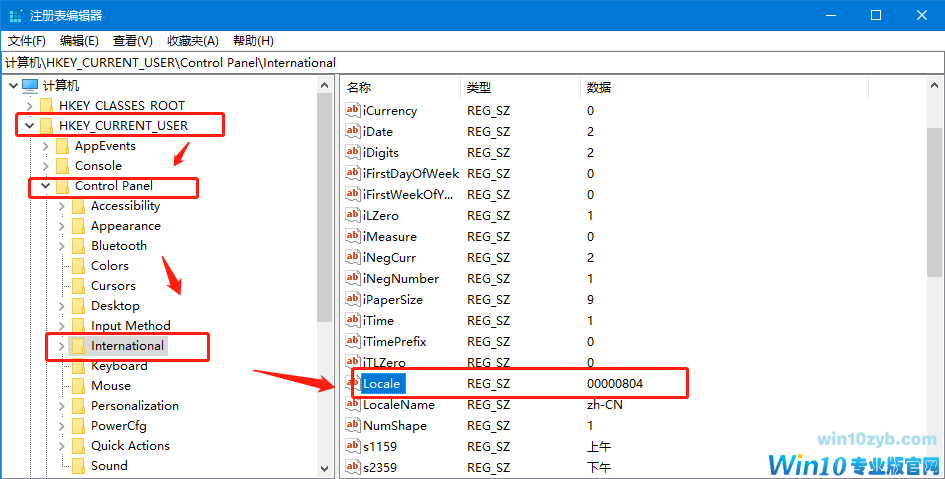Viewport: 945px width, 479px height.
Task: Click the Registry Editor title bar icon
Action: coord(15,15)
